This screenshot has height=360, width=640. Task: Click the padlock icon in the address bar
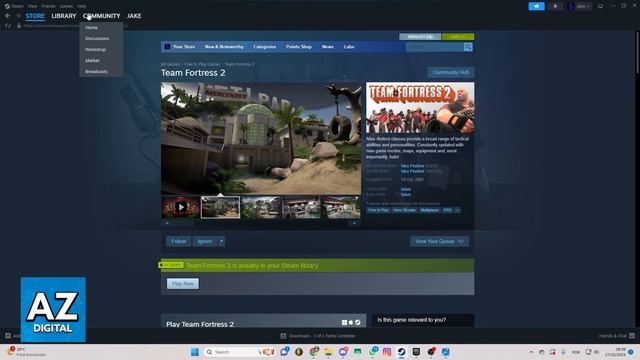coord(19,26)
